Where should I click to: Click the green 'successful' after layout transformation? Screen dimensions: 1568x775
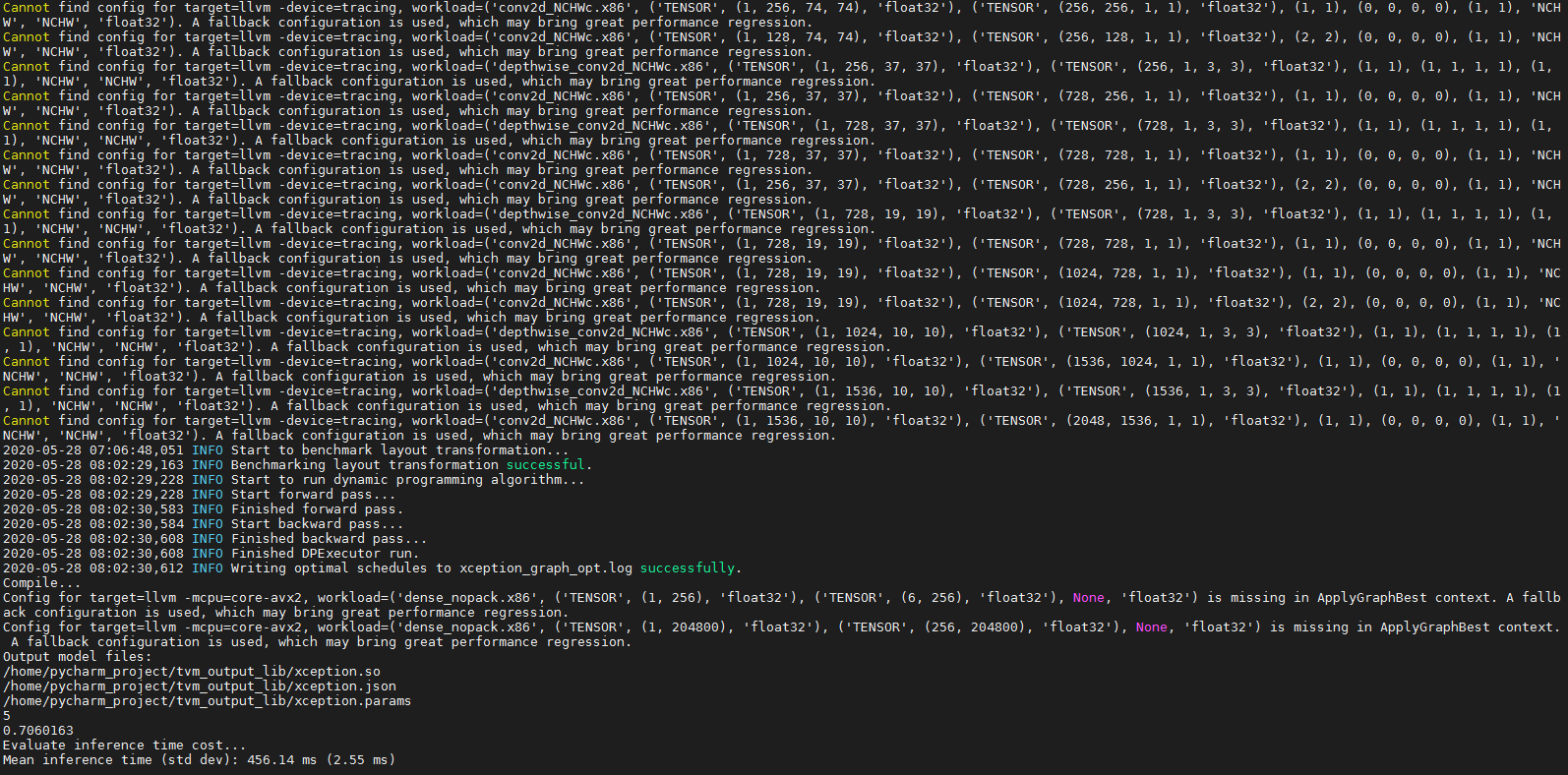point(545,465)
